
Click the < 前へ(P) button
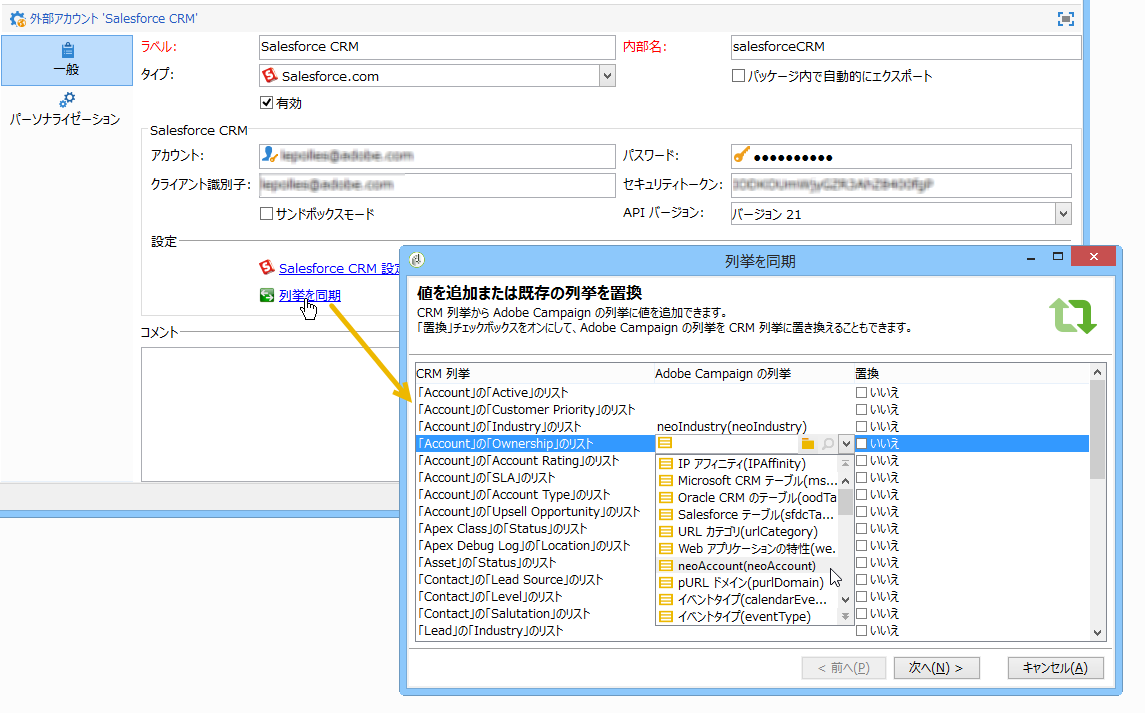click(x=843, y=668)
